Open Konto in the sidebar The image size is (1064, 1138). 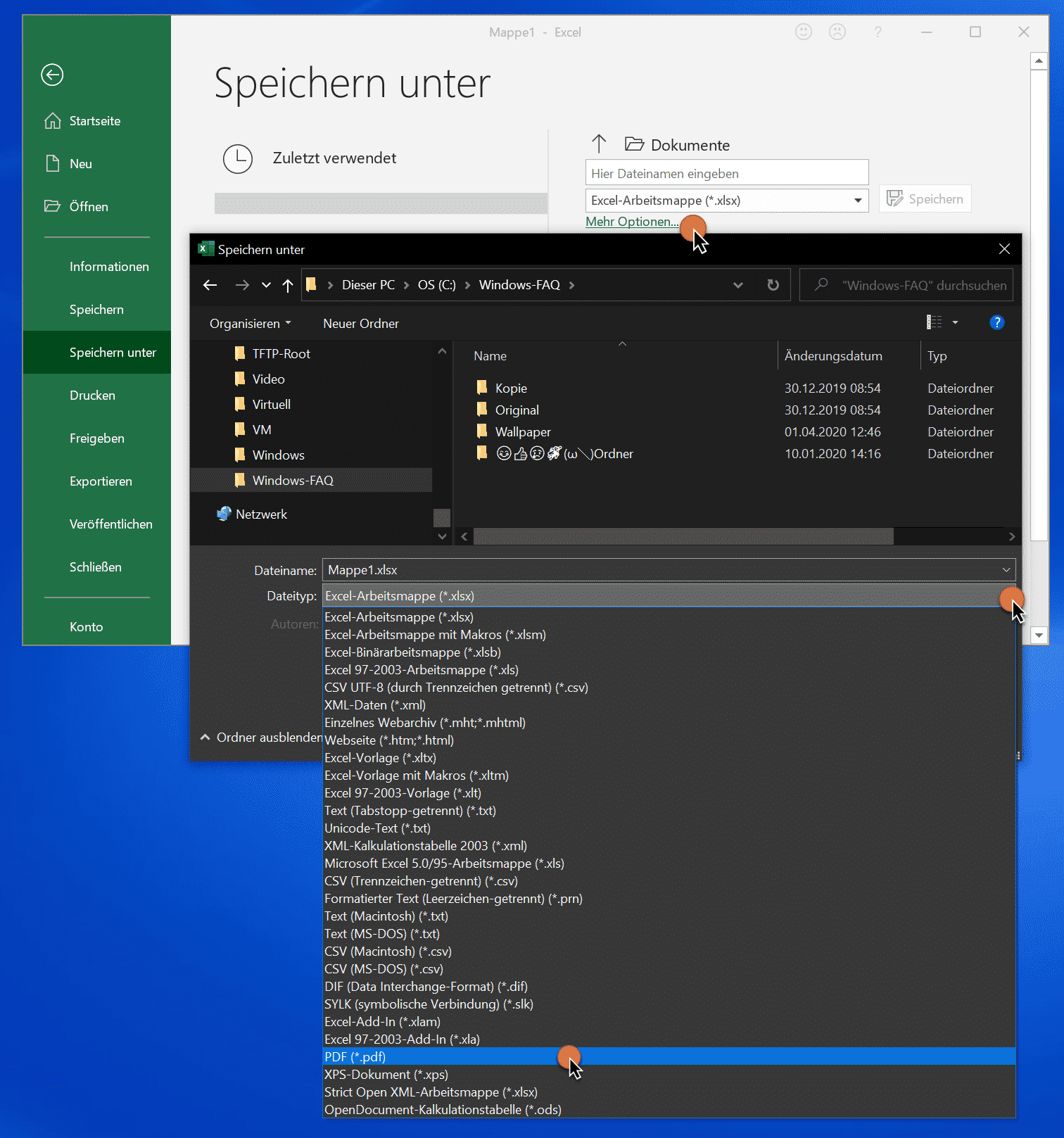tap(86, 627)
